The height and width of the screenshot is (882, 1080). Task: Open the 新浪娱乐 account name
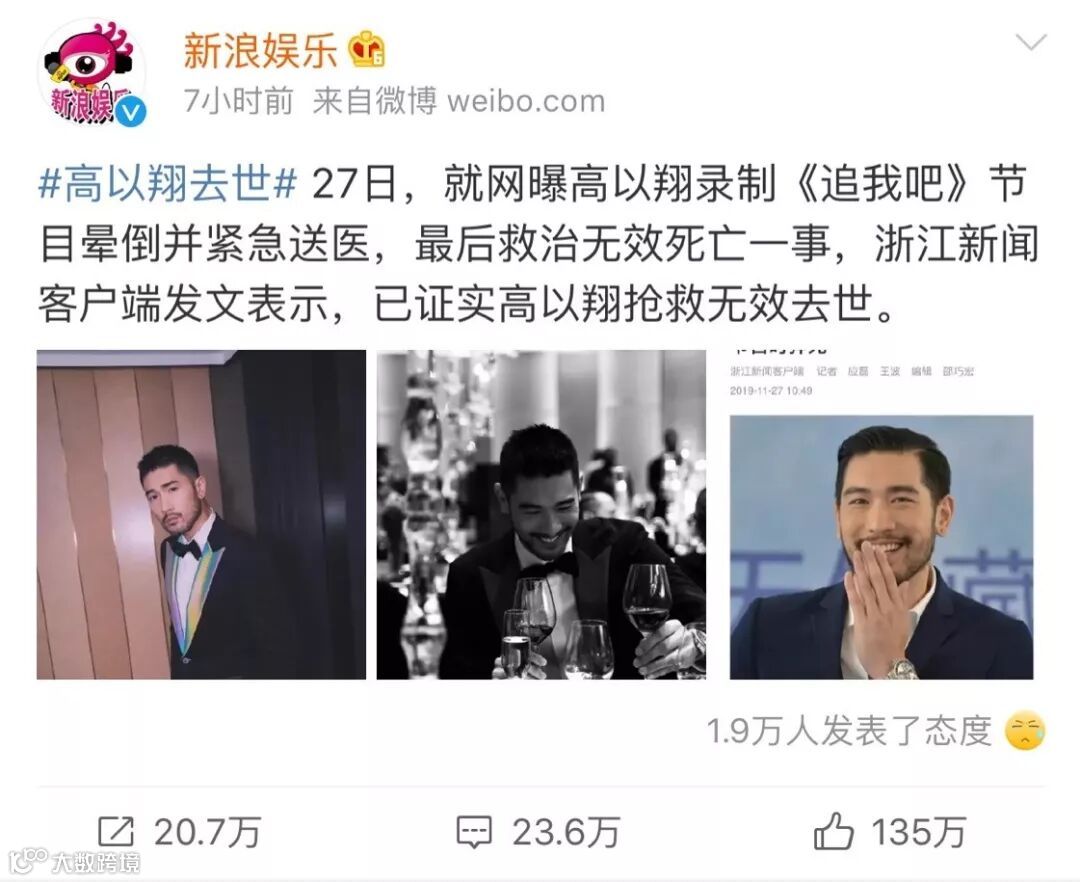(260, 50)
